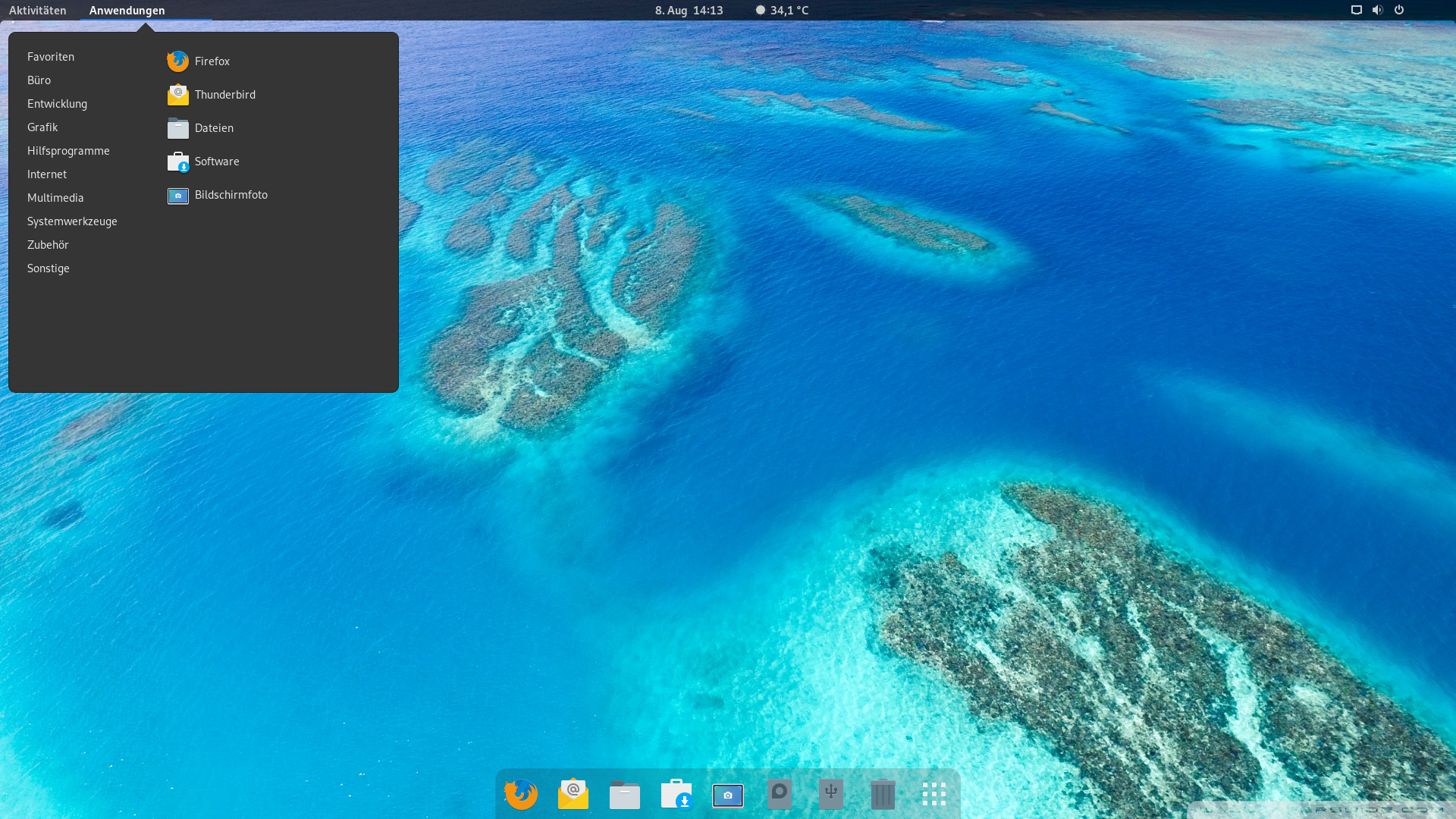
Task: Open the volume speaker indicator
Action: (1377, 10)
